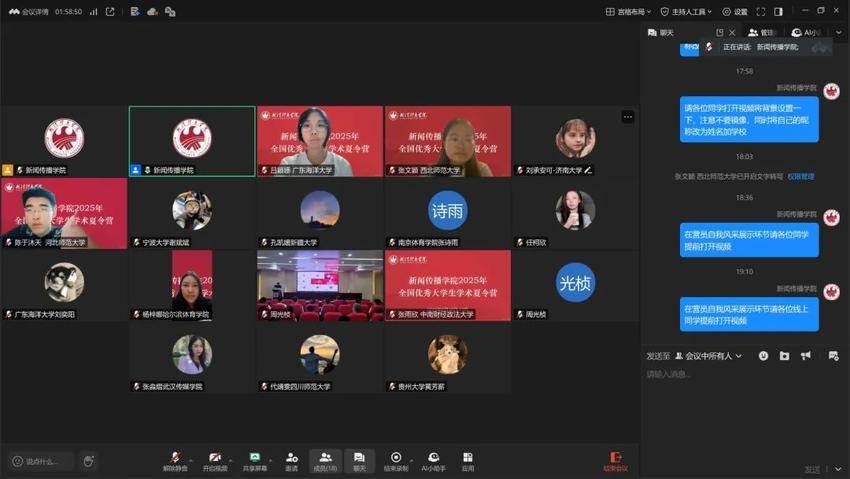
Task: Click the send file folder icon
Action: tap(784, 356)
